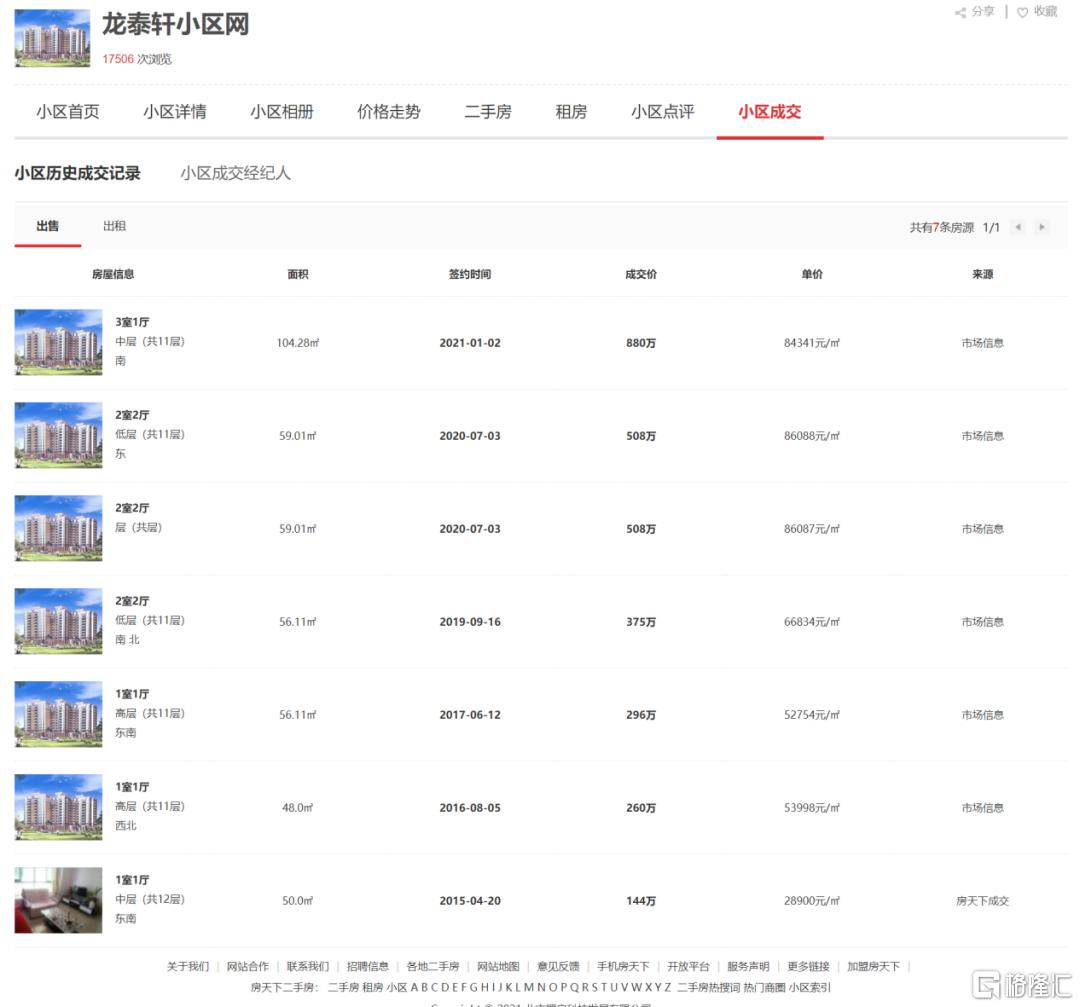
Task: Open the 网站地图 footer link
Action: pyautogui.click(x=498, y=966)
